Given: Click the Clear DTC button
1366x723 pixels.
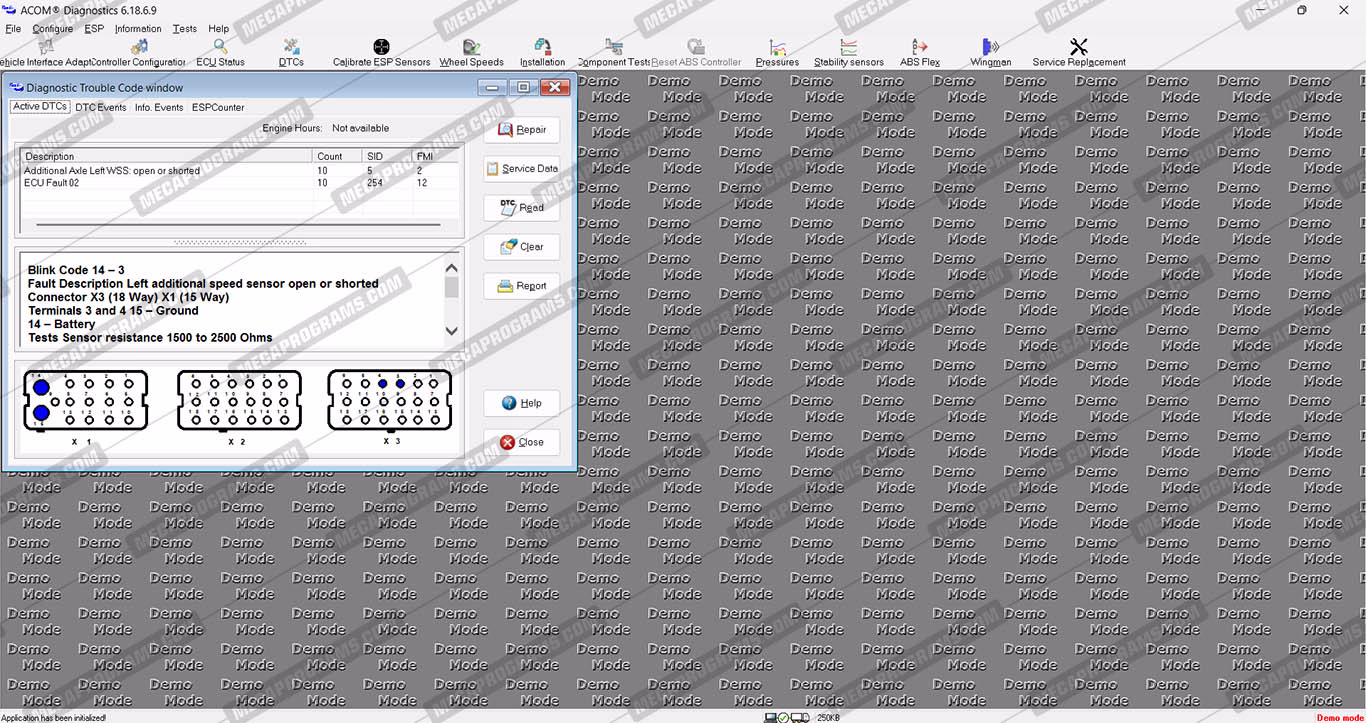Looking at the screenshot, I should (x=521, y=247).
